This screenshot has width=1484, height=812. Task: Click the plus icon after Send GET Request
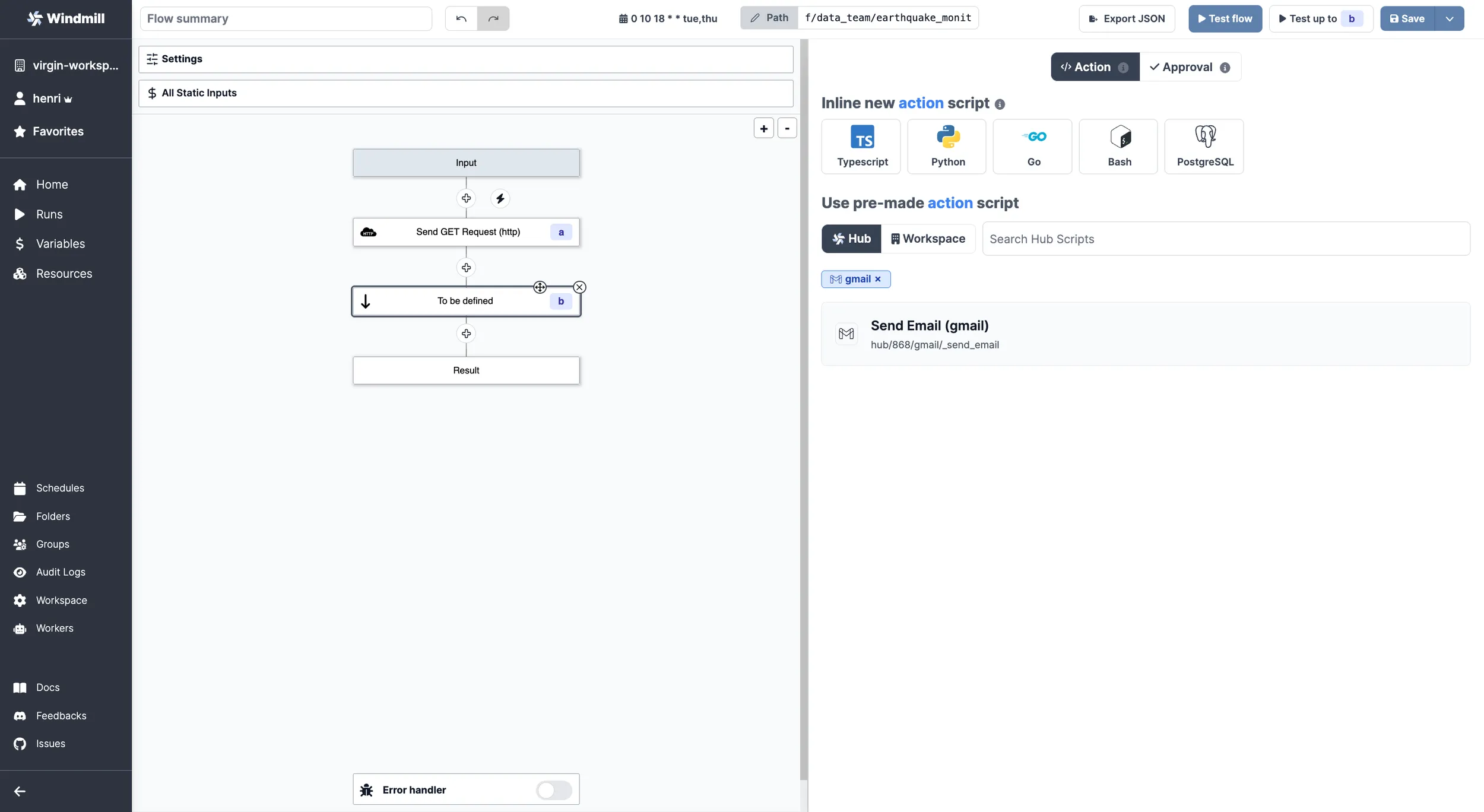[x=466, y=267]
